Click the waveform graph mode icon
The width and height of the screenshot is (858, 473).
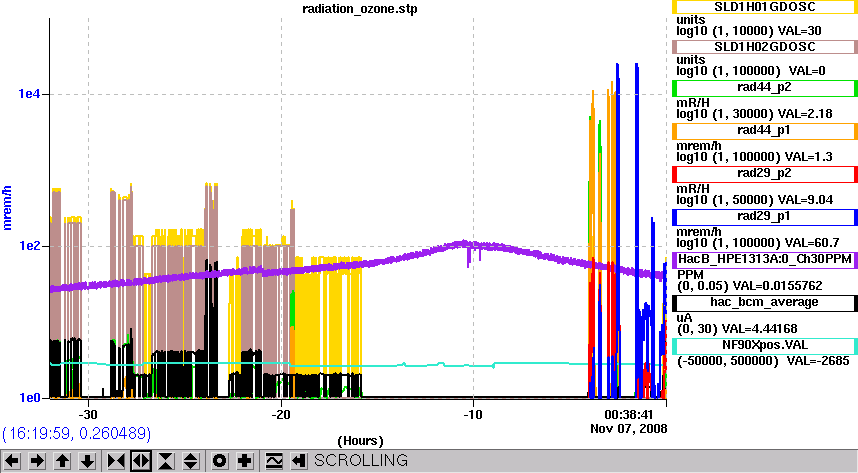[x=274, y=461]
